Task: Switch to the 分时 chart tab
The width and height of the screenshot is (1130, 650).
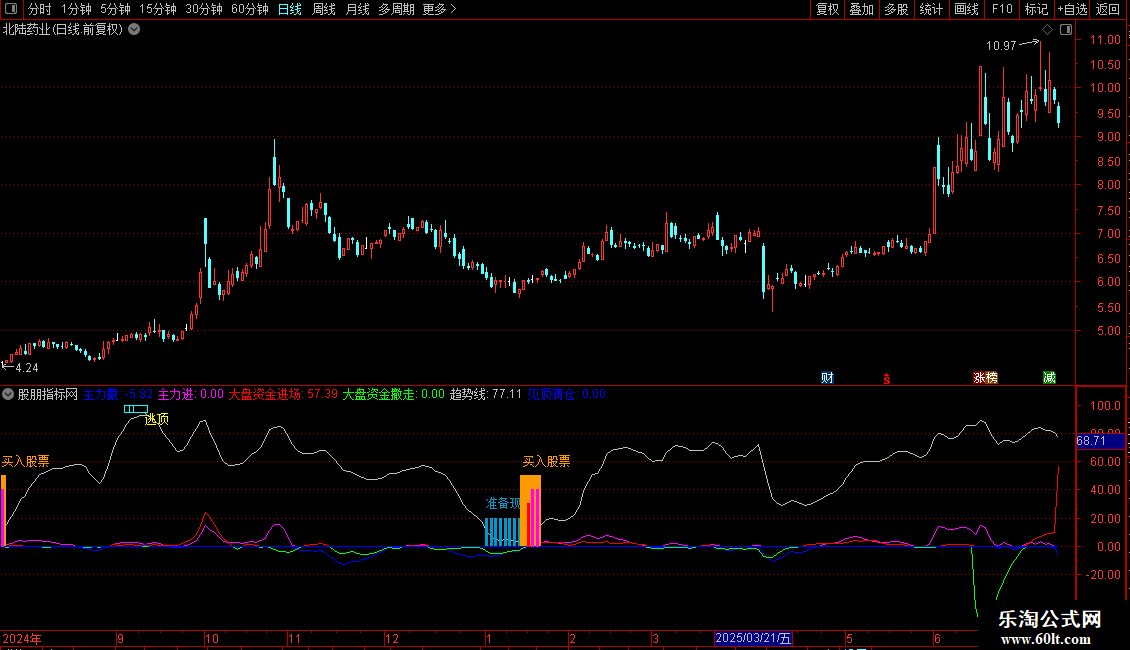Action: click(40, 9)
